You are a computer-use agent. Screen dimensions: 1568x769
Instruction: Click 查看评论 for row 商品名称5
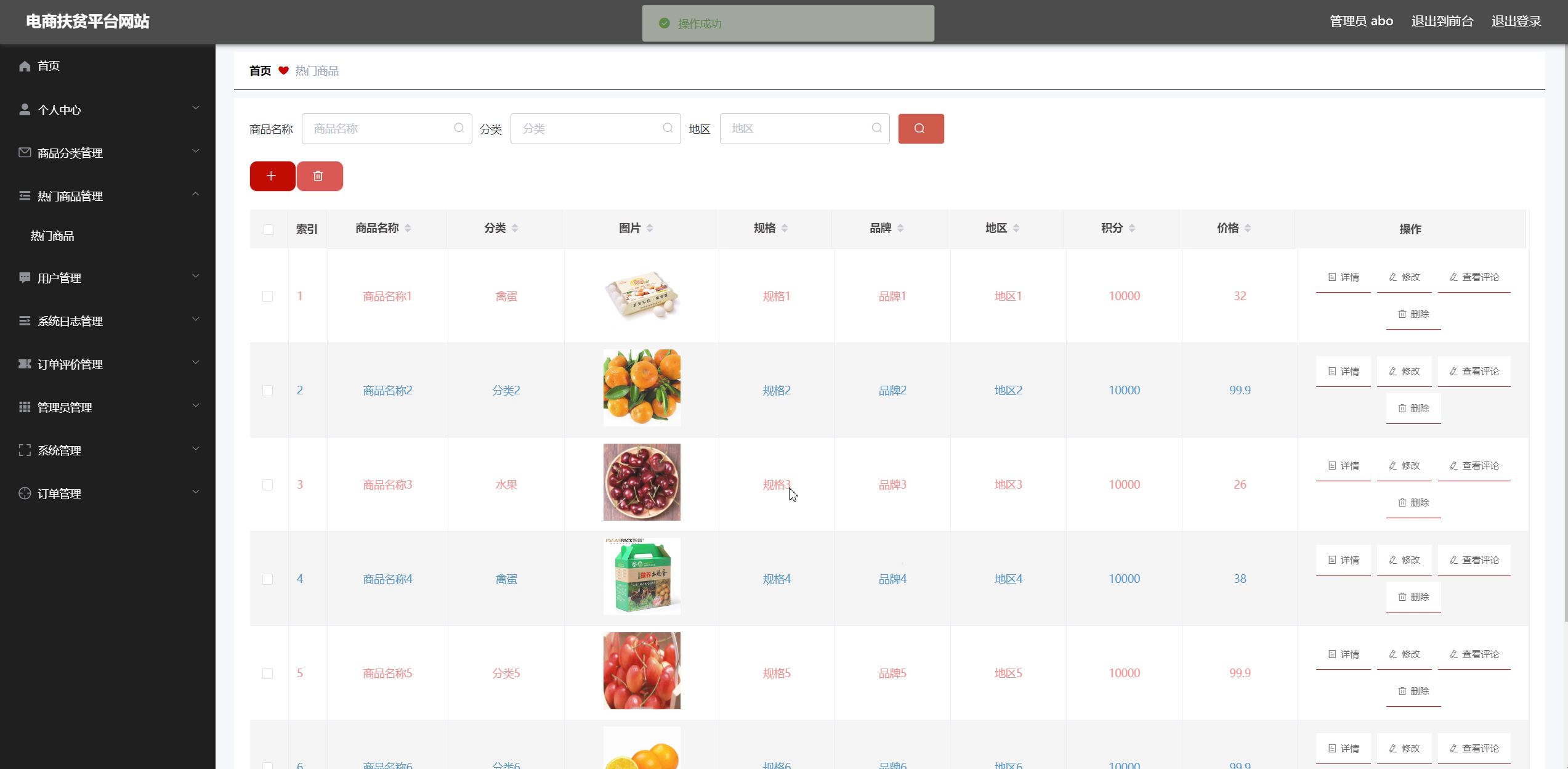1474,654
